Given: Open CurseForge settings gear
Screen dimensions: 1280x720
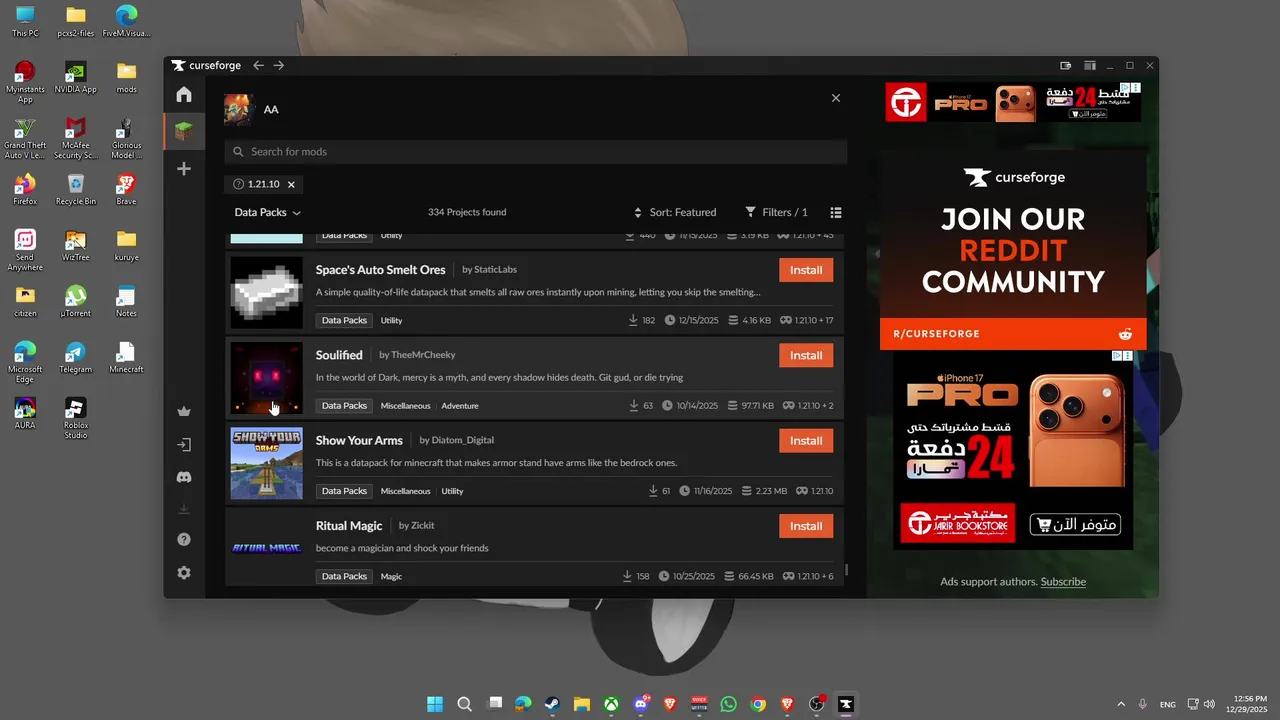Looking at the screenshot, I should click(x=184, y=573).
